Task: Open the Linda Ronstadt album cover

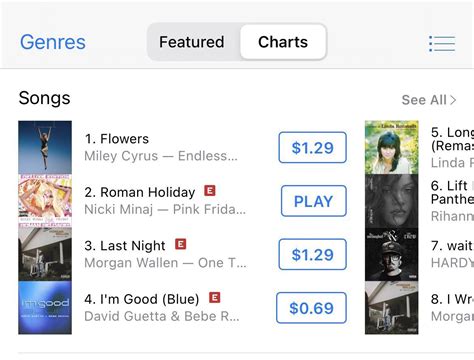Action: tap(392, 147)
